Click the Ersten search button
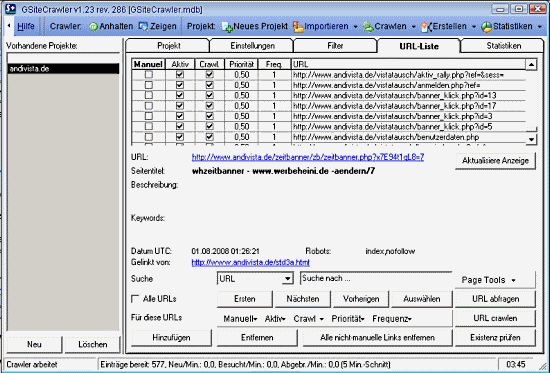The image size is (550, 373). point(245,299)
